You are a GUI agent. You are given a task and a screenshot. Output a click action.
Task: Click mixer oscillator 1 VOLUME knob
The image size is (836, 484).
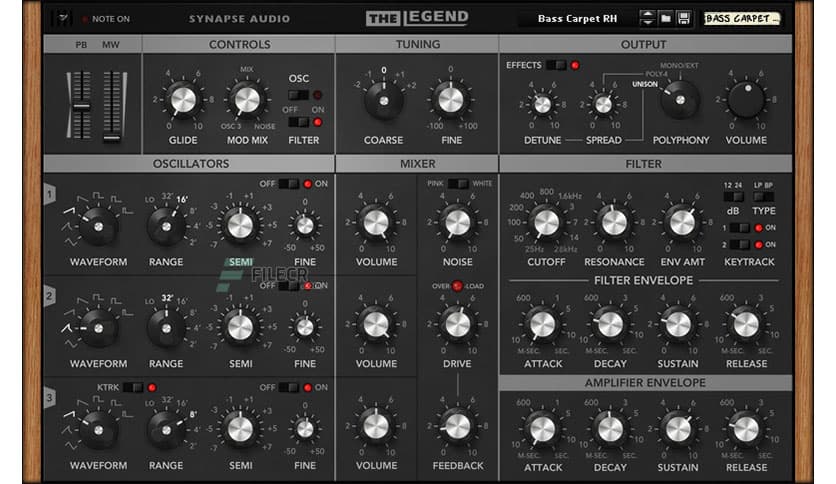coord(376,223)
